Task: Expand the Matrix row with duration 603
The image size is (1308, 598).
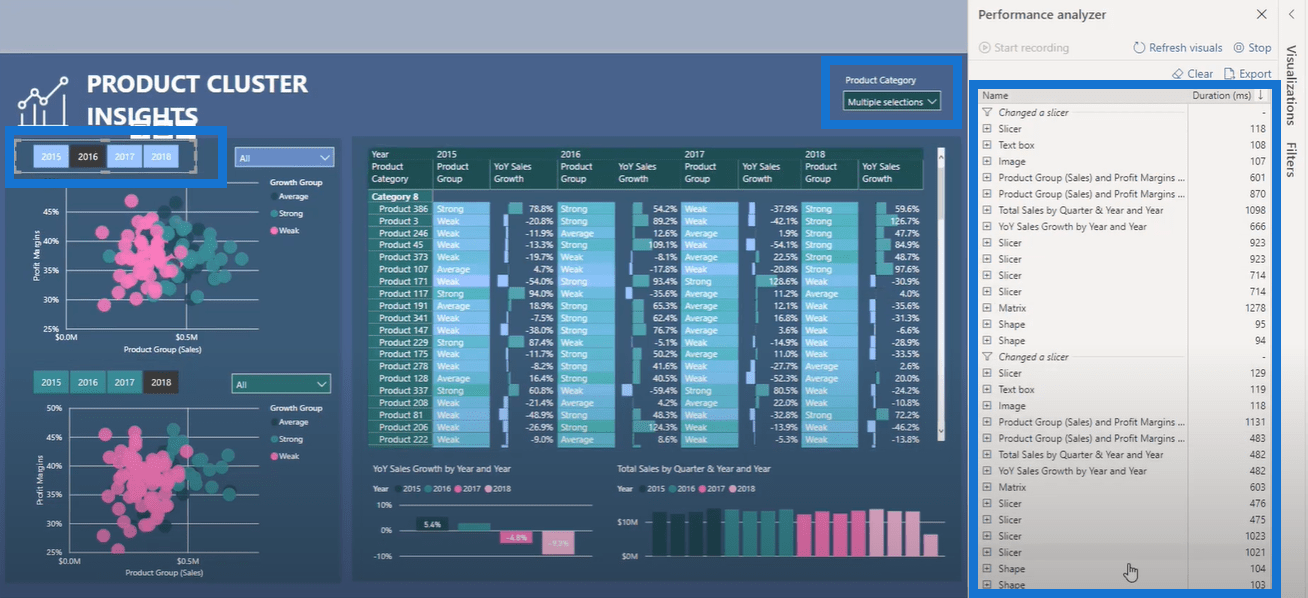Action: point(987,487)
